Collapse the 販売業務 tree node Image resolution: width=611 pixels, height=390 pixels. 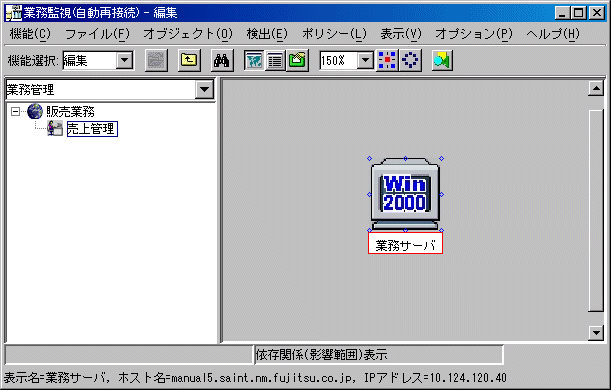coord(15,112)
